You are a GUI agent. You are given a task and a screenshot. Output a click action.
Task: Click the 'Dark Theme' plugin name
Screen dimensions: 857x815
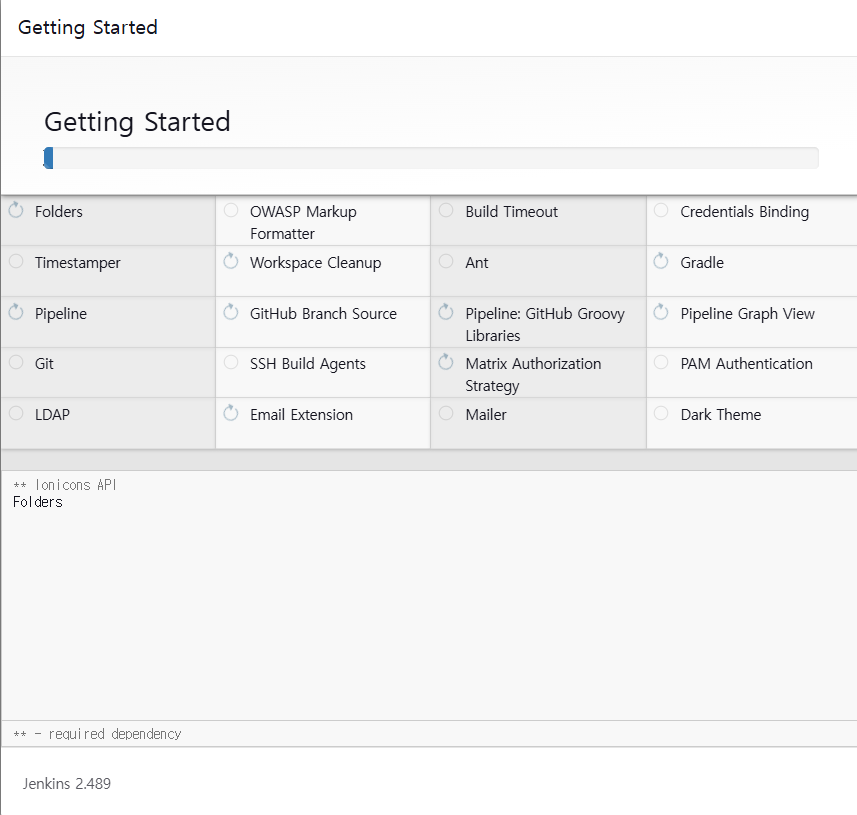coord(720,415)
